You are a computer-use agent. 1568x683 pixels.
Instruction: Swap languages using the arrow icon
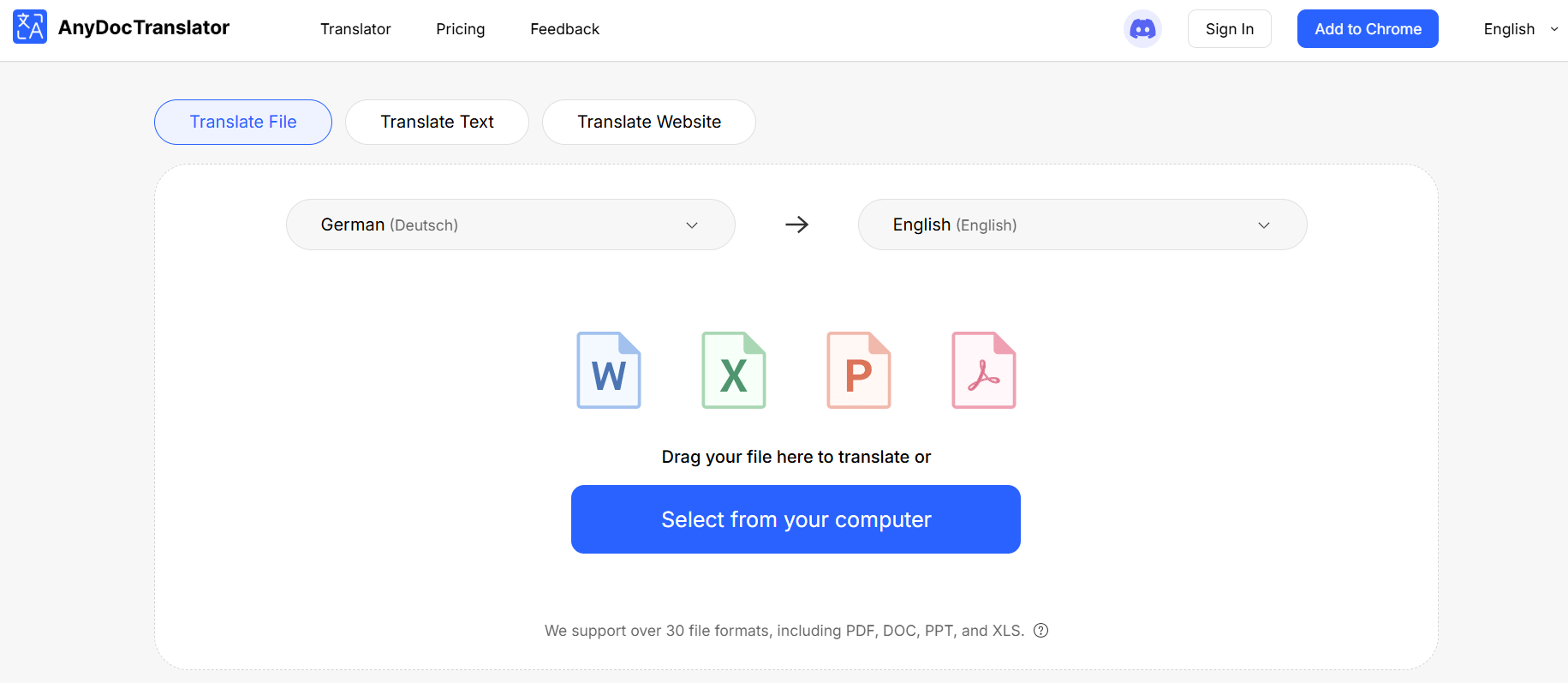pos(796,225)
